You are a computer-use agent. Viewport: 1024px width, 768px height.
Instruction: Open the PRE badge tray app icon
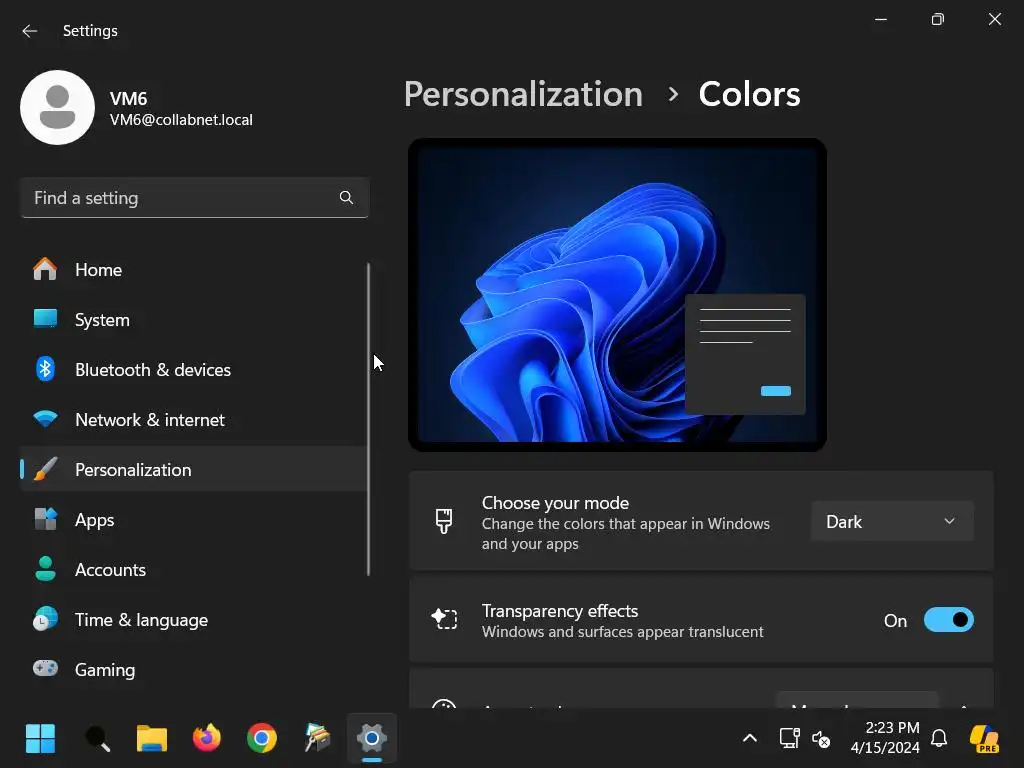click(x=984, y=739)
